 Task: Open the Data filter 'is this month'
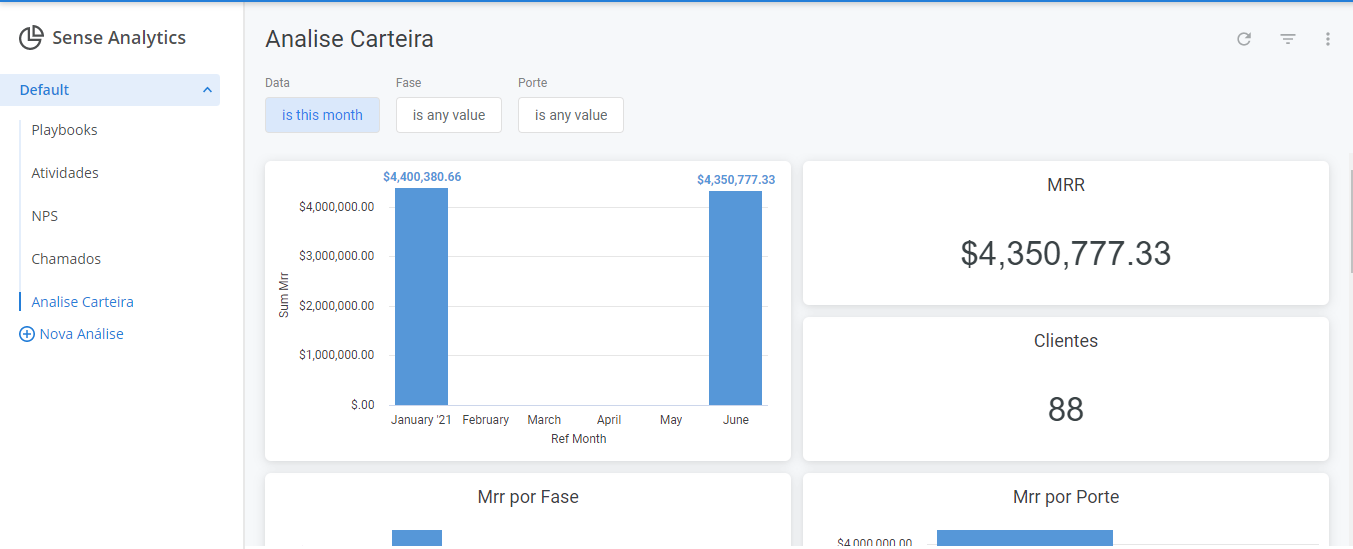[x=322, y=115]
